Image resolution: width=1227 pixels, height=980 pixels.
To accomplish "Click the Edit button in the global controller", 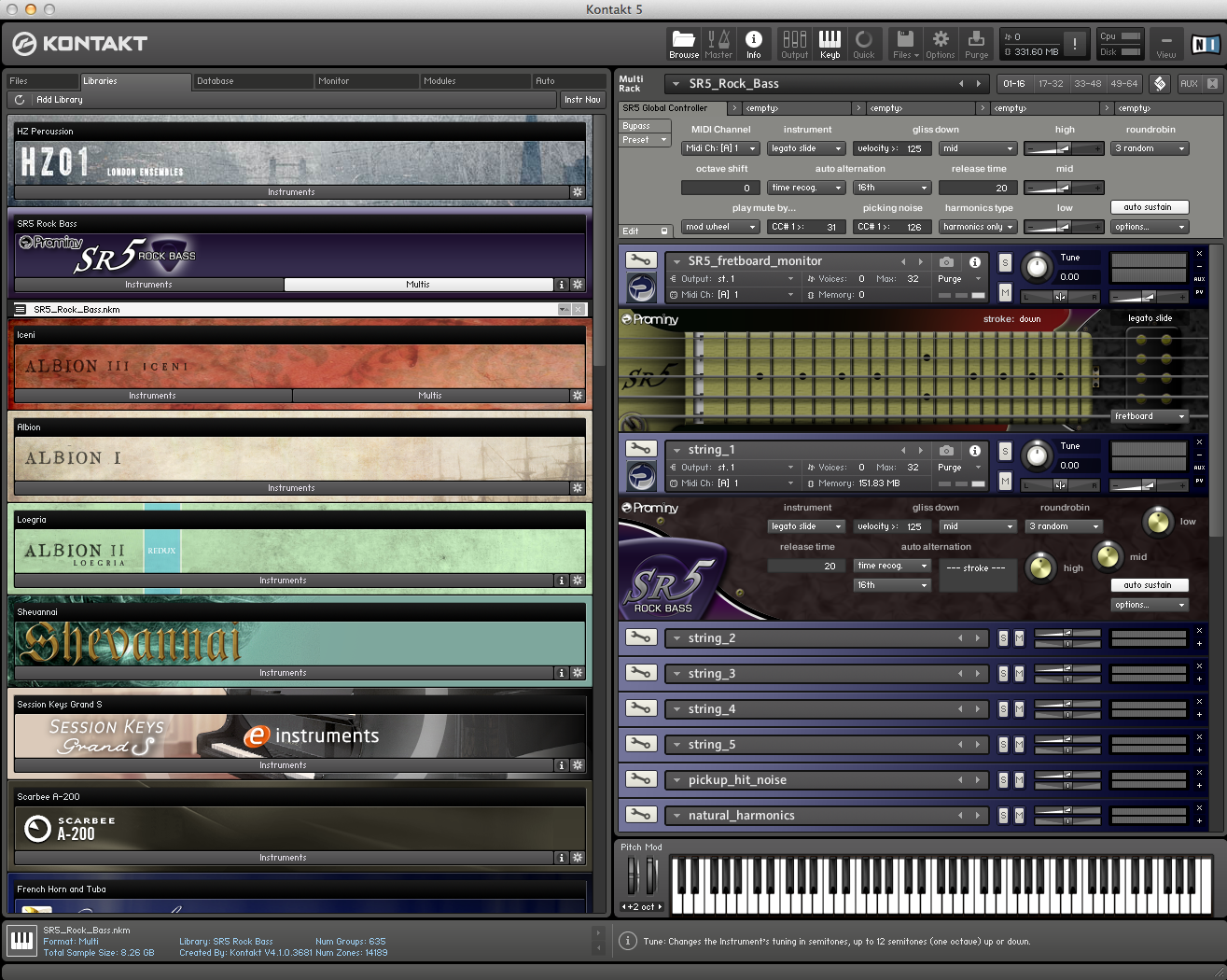I will [644, 231].
